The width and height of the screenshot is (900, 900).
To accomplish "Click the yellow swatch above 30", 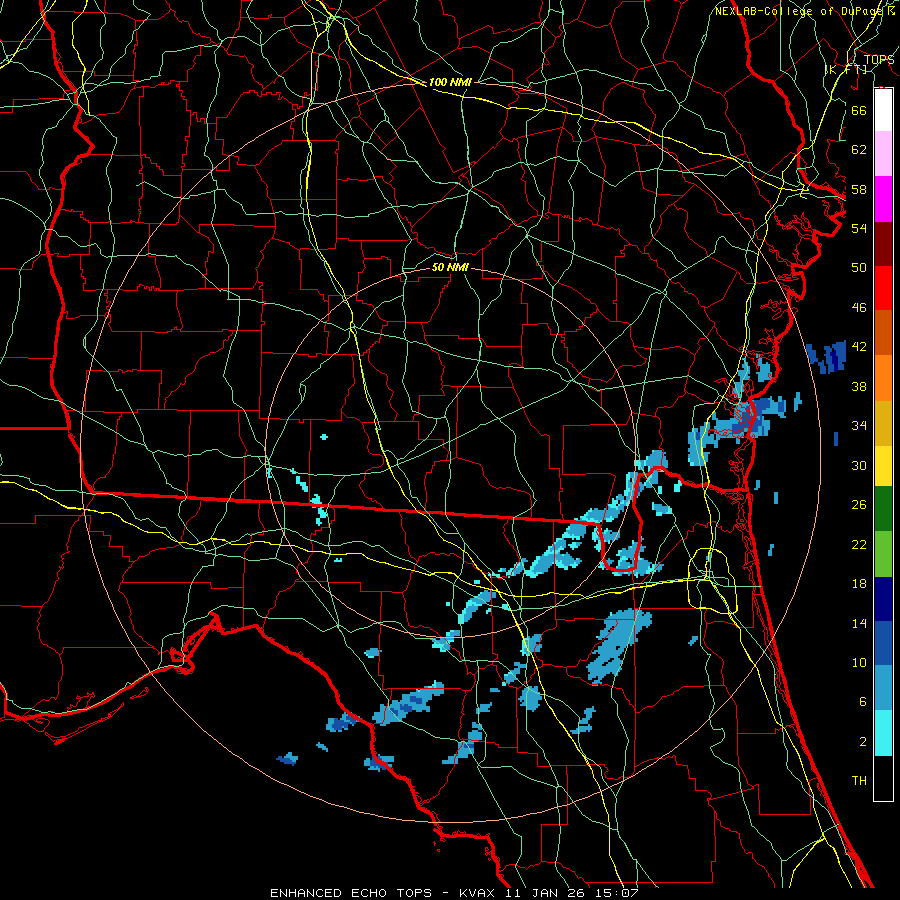I will tap(883, 466).
